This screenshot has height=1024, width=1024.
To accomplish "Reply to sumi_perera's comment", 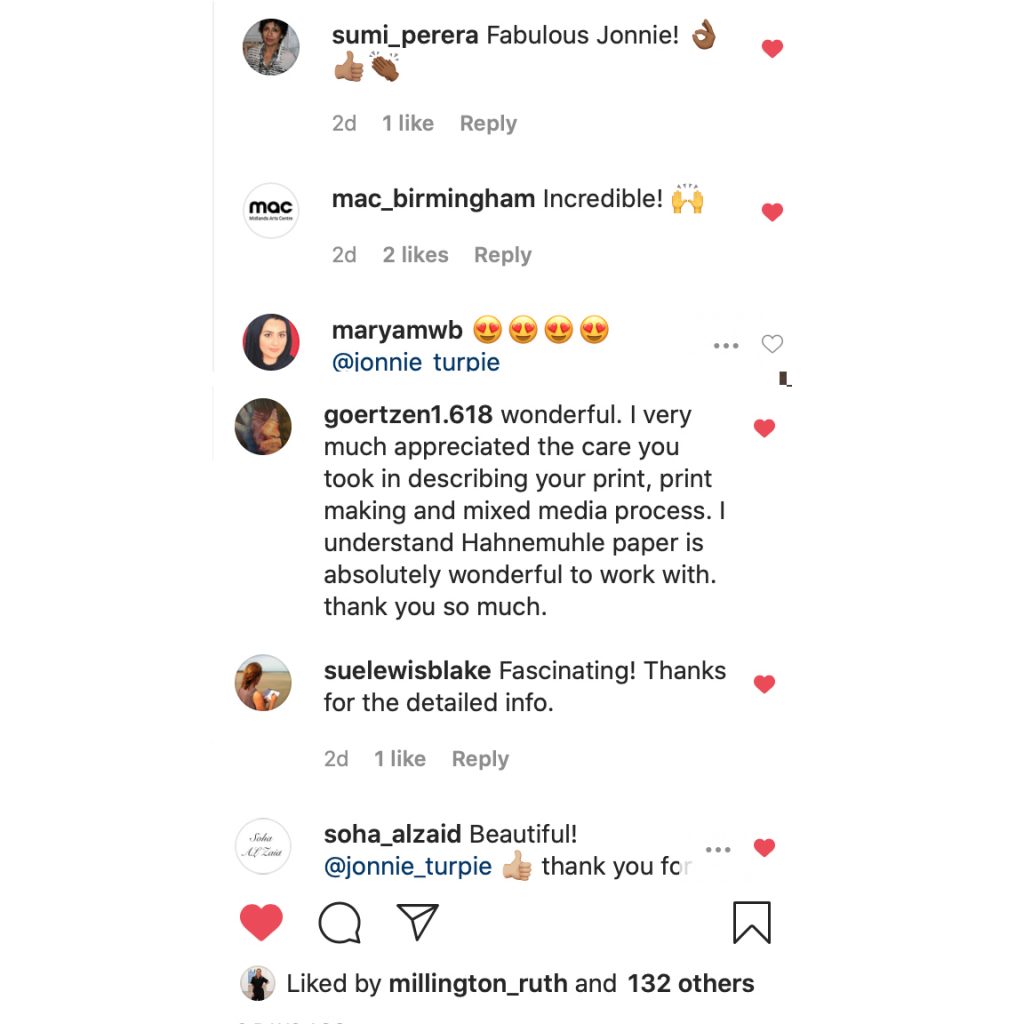I will click(x=488, y=123).
